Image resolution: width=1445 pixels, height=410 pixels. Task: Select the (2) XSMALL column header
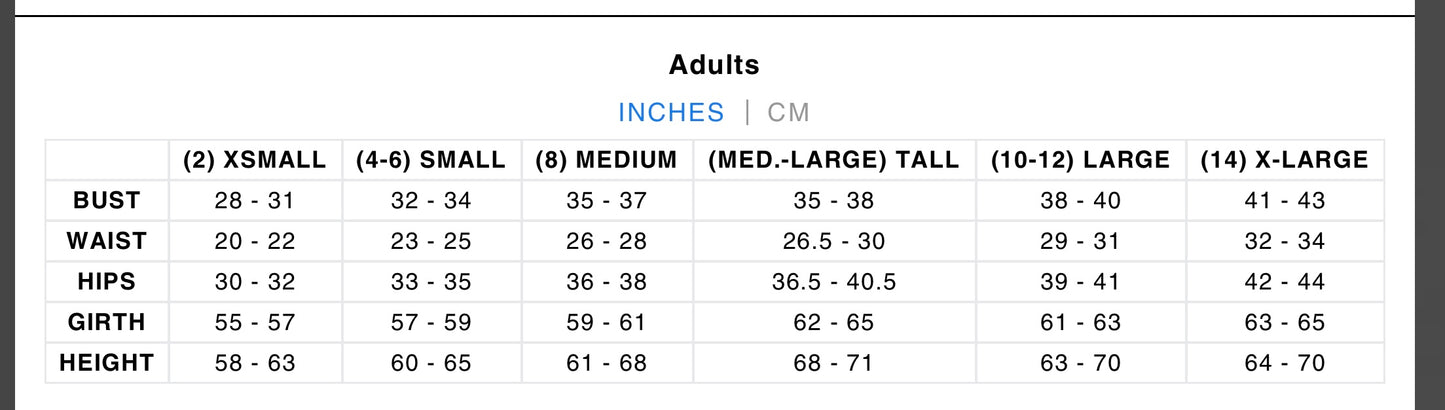[255, 160]
